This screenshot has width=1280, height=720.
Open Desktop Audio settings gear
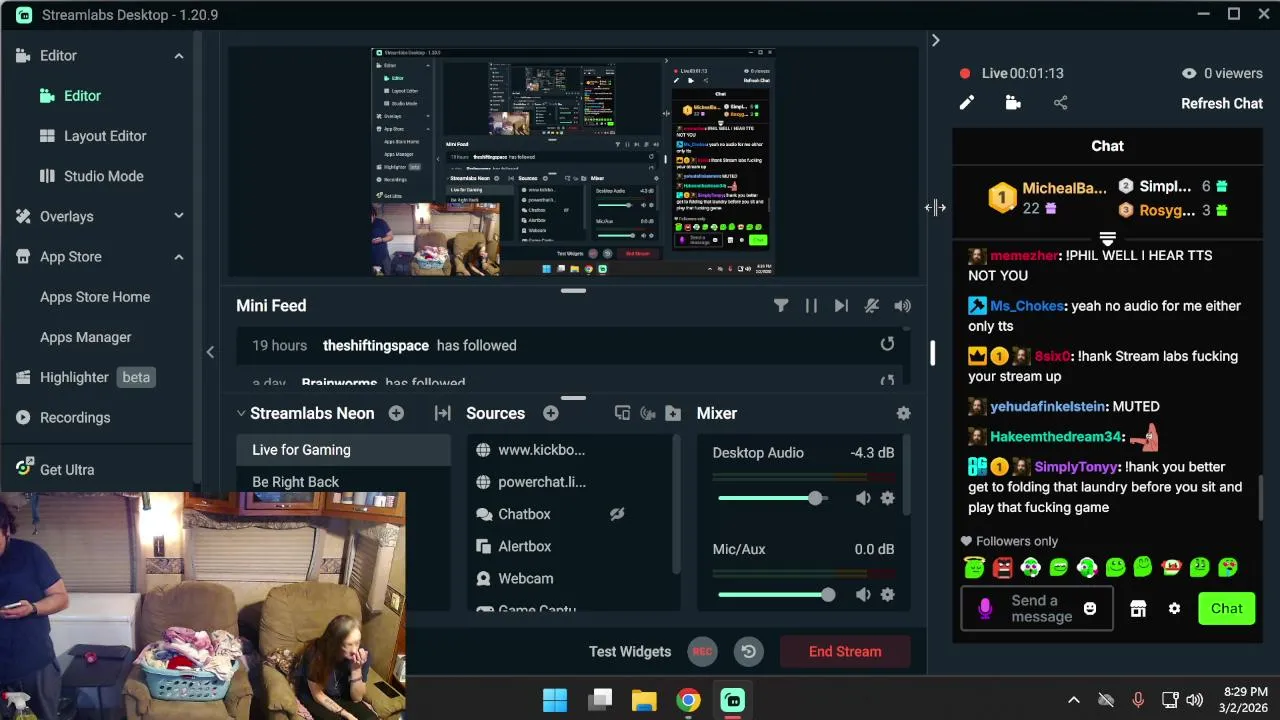pyautogui.click(x=887, y=498)
